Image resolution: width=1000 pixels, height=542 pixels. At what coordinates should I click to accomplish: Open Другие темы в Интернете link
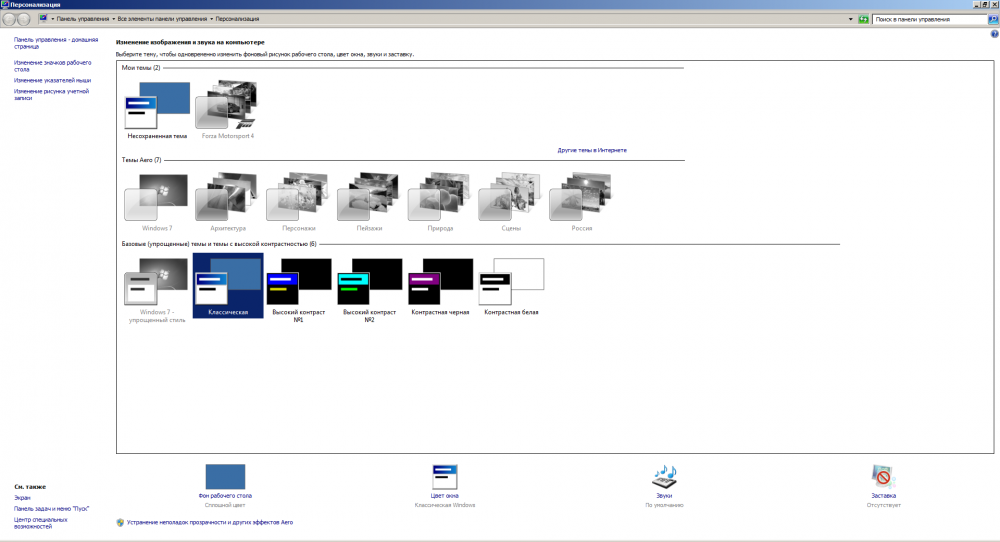pyautogui.click(x=592, y=150)
